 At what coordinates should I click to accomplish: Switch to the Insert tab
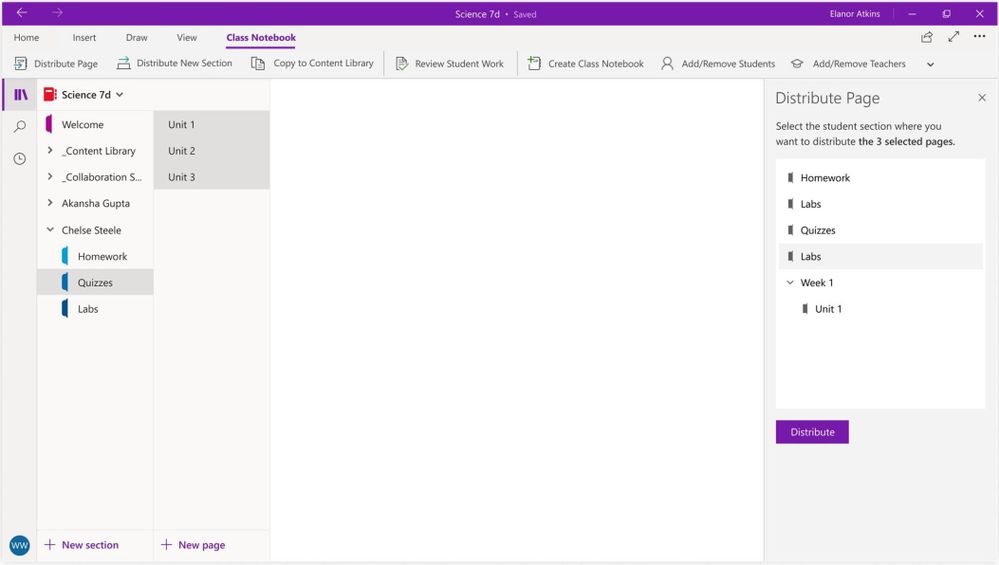pyautogui.click(x=84, y=38)
